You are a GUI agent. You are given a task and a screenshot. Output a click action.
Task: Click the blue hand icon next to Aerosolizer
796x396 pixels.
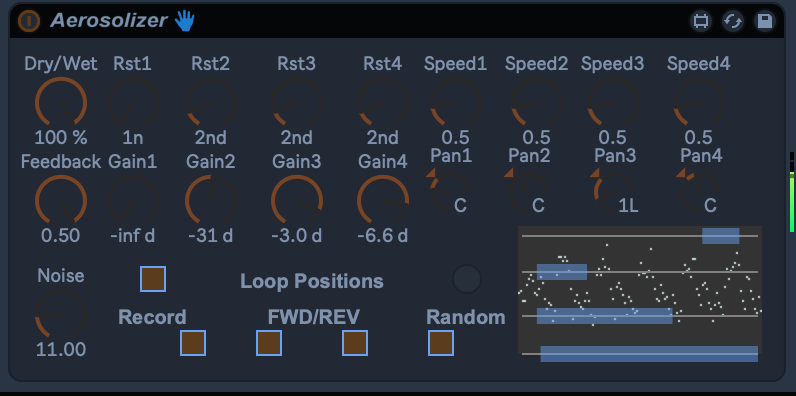pos(185,21)
